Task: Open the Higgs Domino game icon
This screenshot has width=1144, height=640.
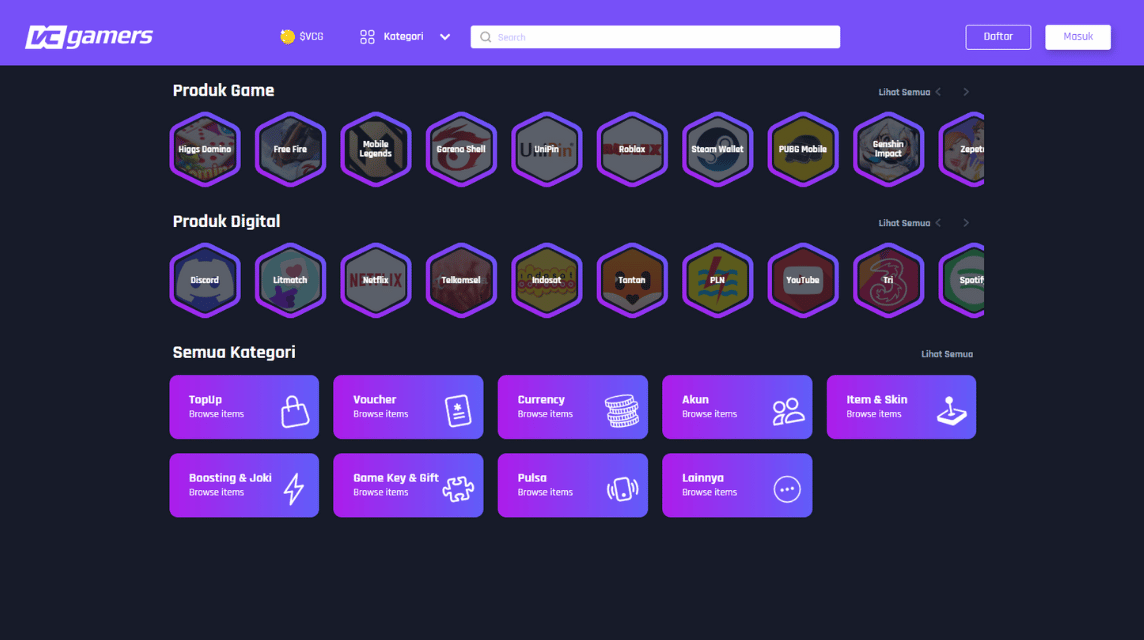Action: tap(205, 150)
